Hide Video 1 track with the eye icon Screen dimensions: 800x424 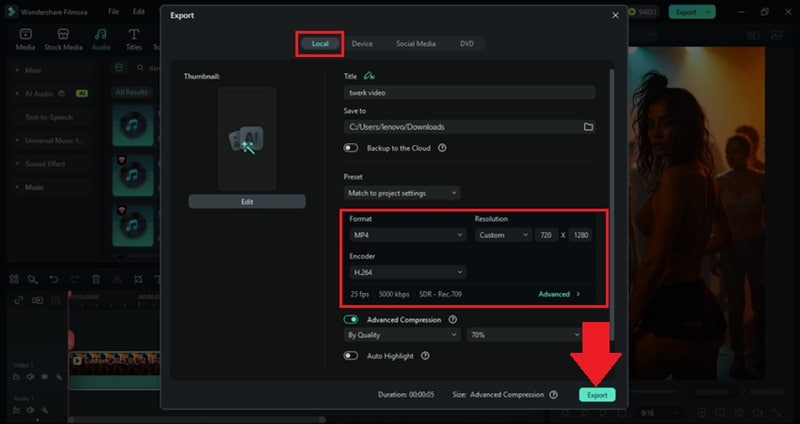pyautogui.click(x=44, y=377)
